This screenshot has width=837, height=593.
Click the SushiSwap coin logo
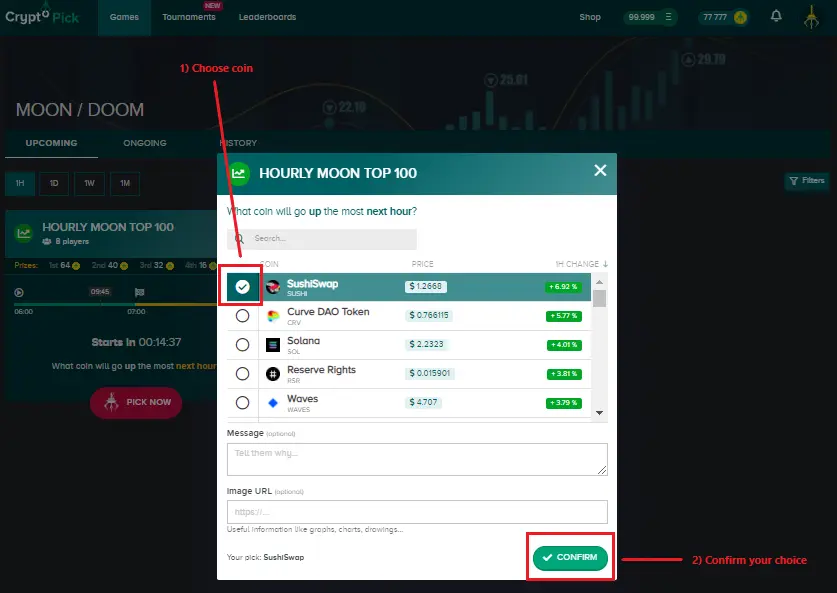(273, 287)
